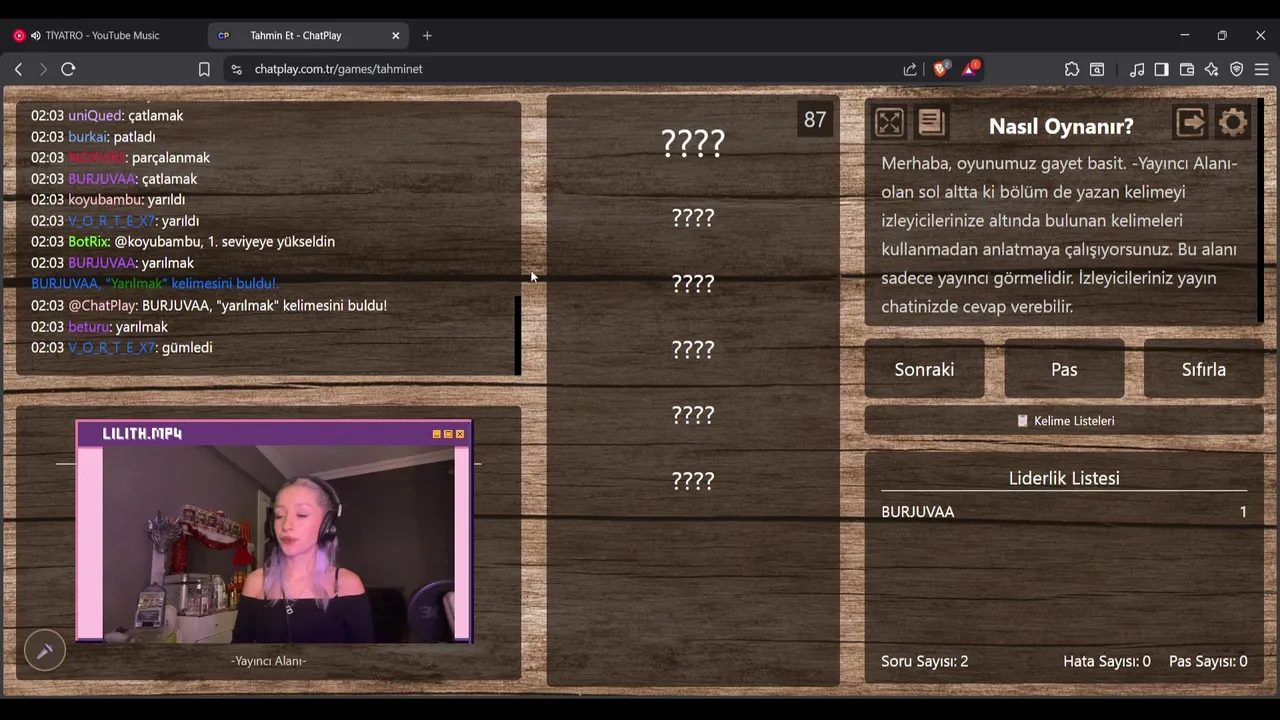The width and height of the screenshot is (1280, 720).
Task: Click the share page icon in address bar
Action: [x=910, y=69]
